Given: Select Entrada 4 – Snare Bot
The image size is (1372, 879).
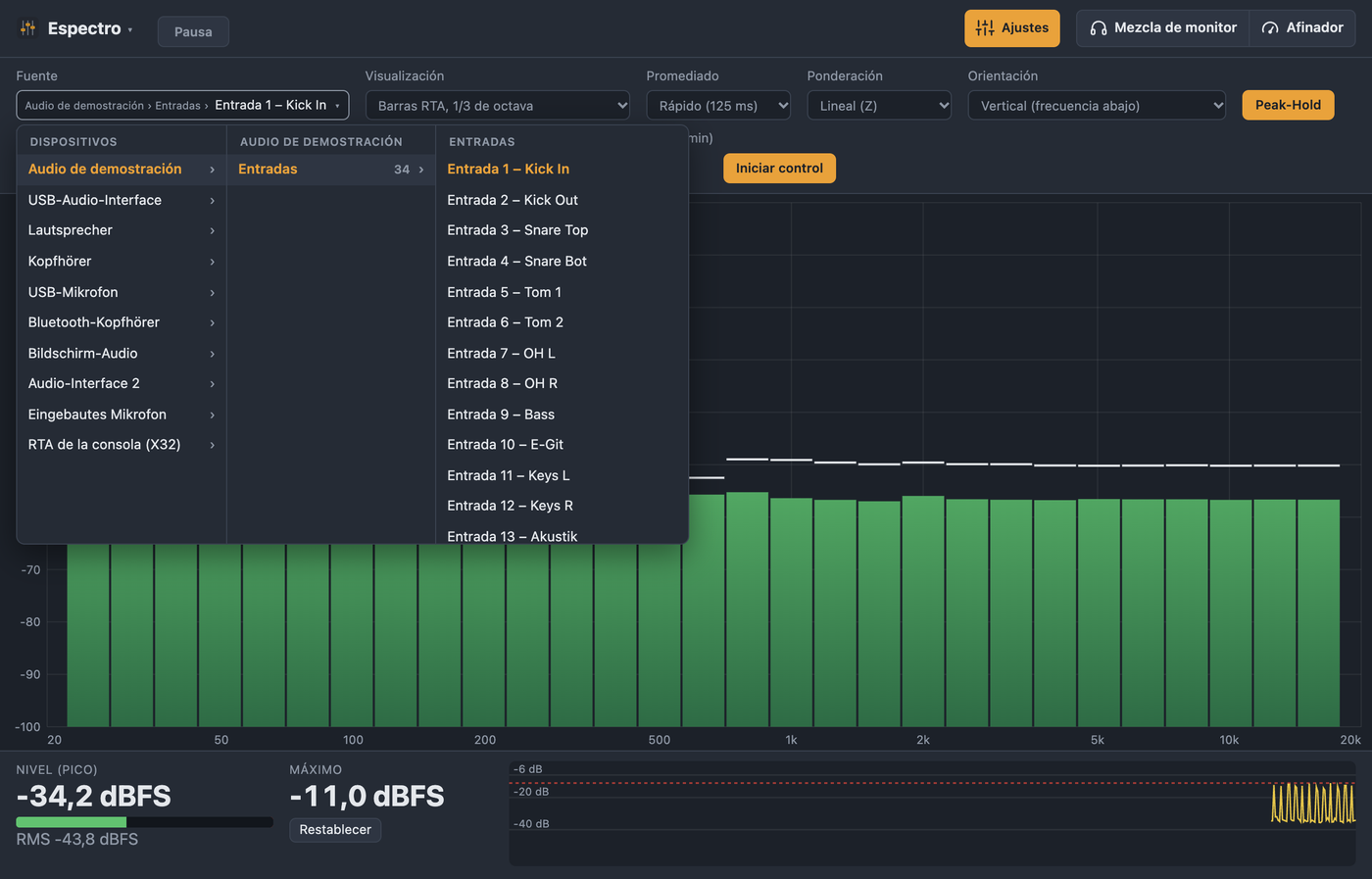Looking at the screenshot, I should 562,262.
